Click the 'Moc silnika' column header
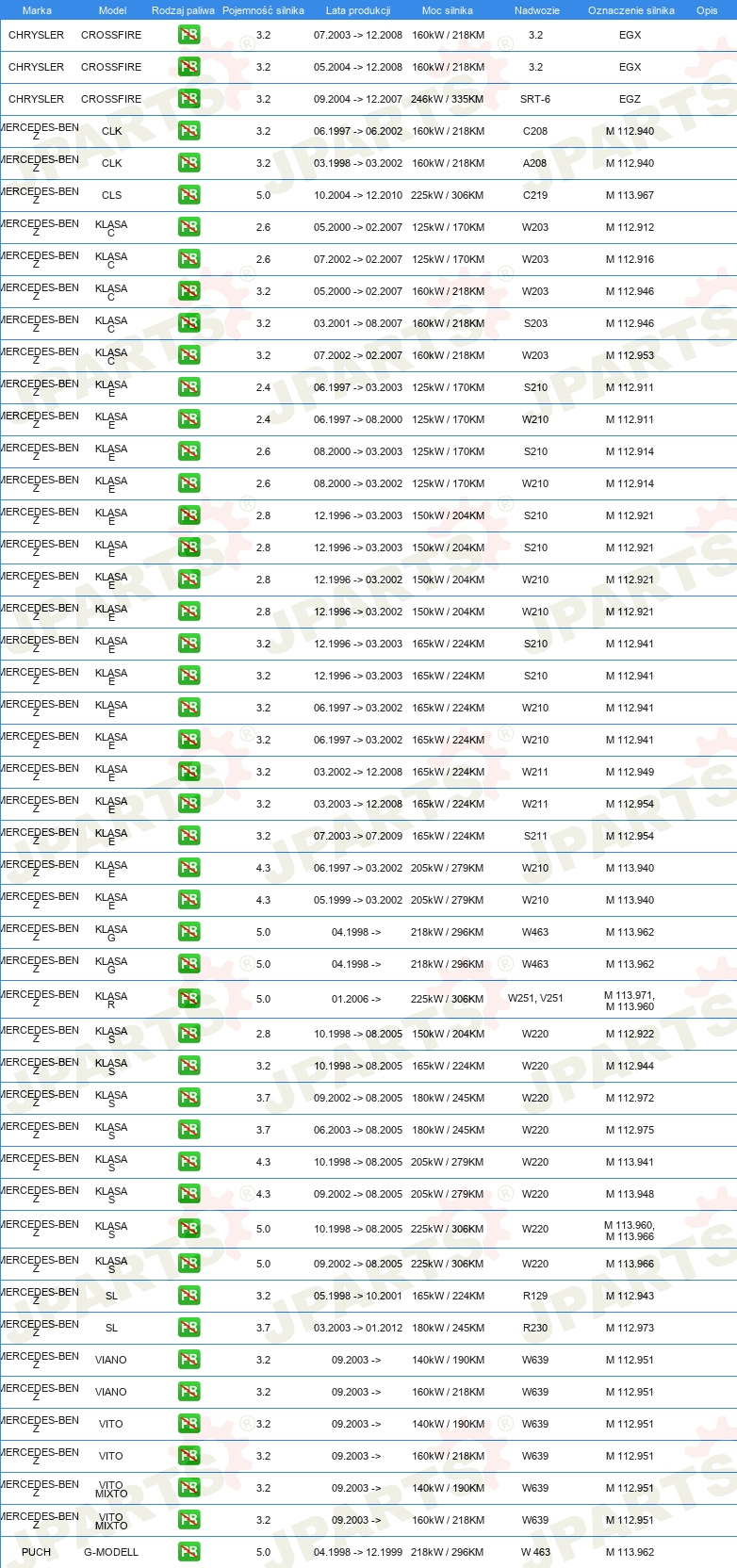 [448, 10]
